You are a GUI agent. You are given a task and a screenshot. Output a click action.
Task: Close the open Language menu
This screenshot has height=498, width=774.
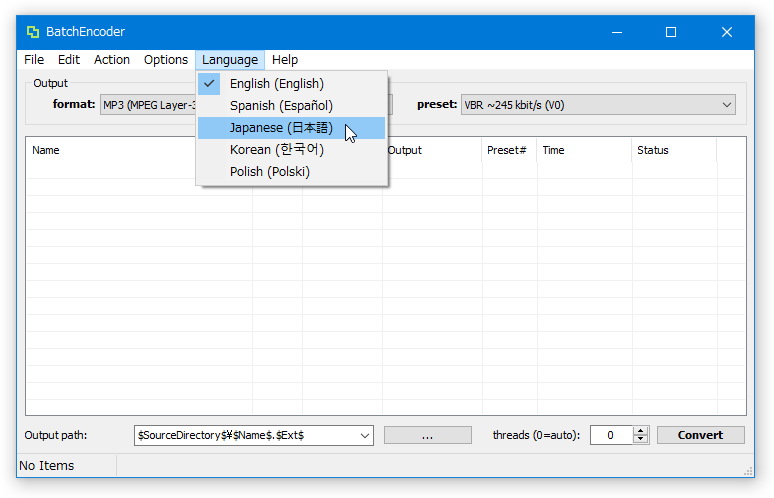(x=230, y=60)
